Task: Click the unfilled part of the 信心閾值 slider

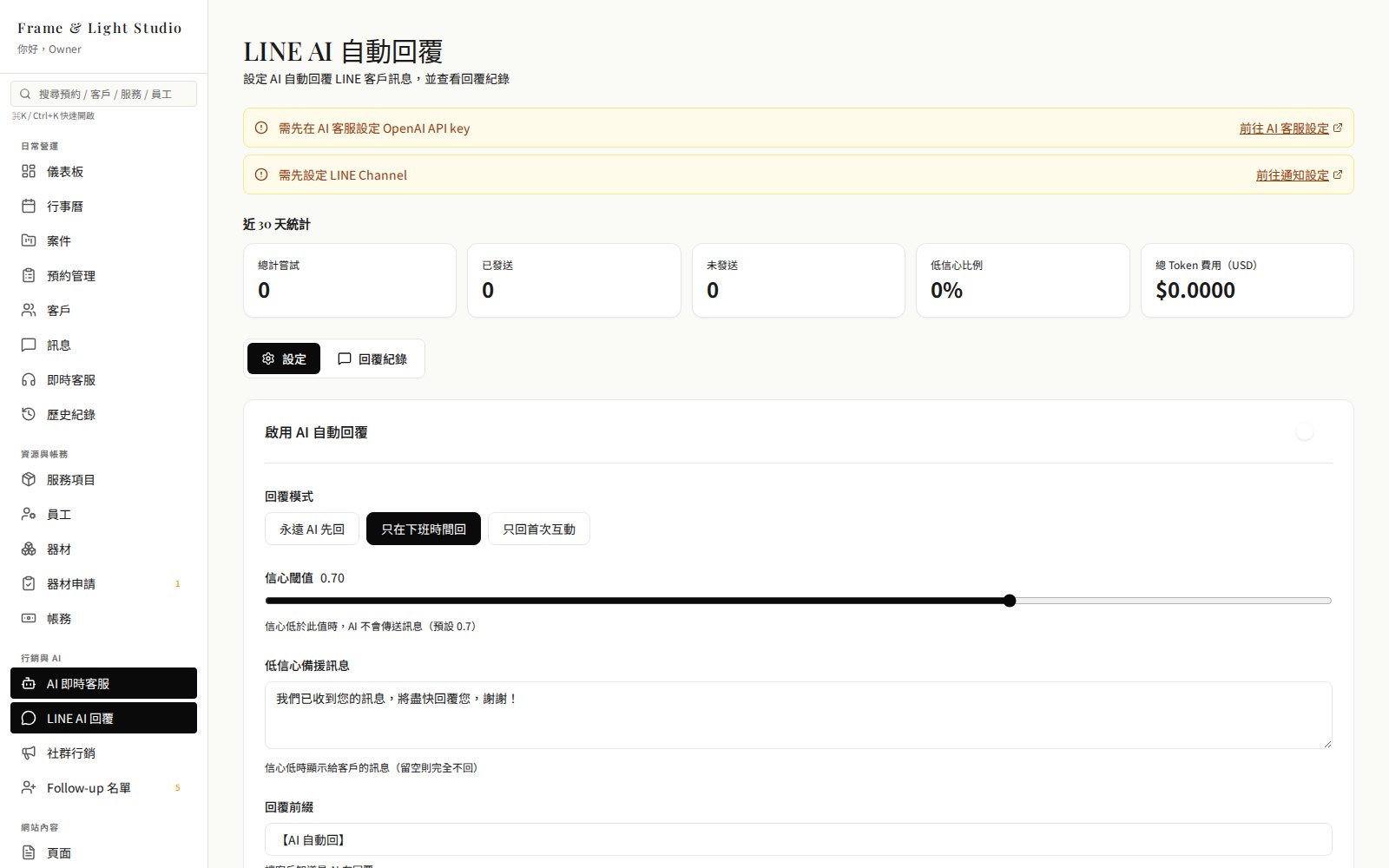Action: (x=1174, y=600)
